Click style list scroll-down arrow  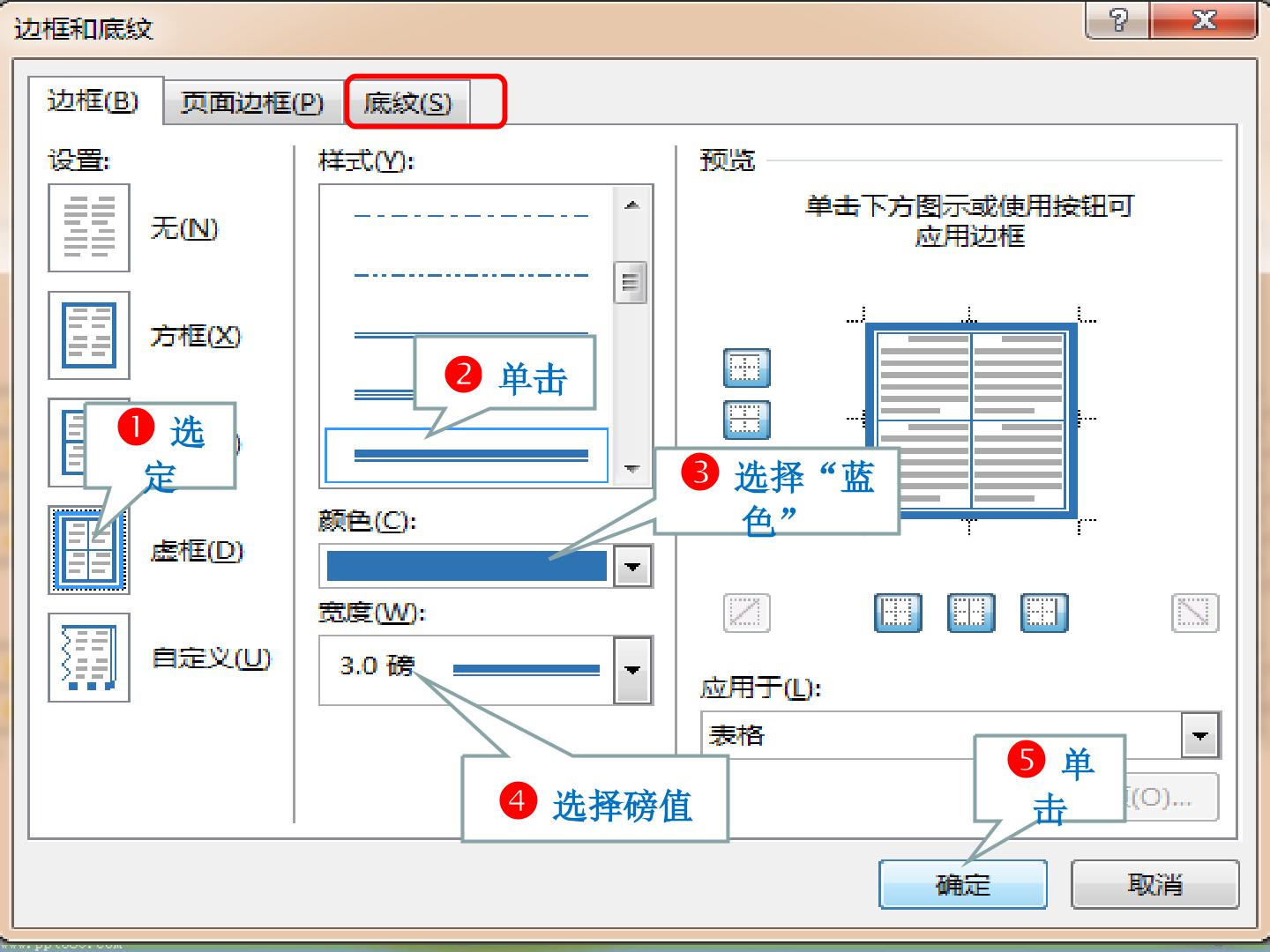click(x=631, y=468)
